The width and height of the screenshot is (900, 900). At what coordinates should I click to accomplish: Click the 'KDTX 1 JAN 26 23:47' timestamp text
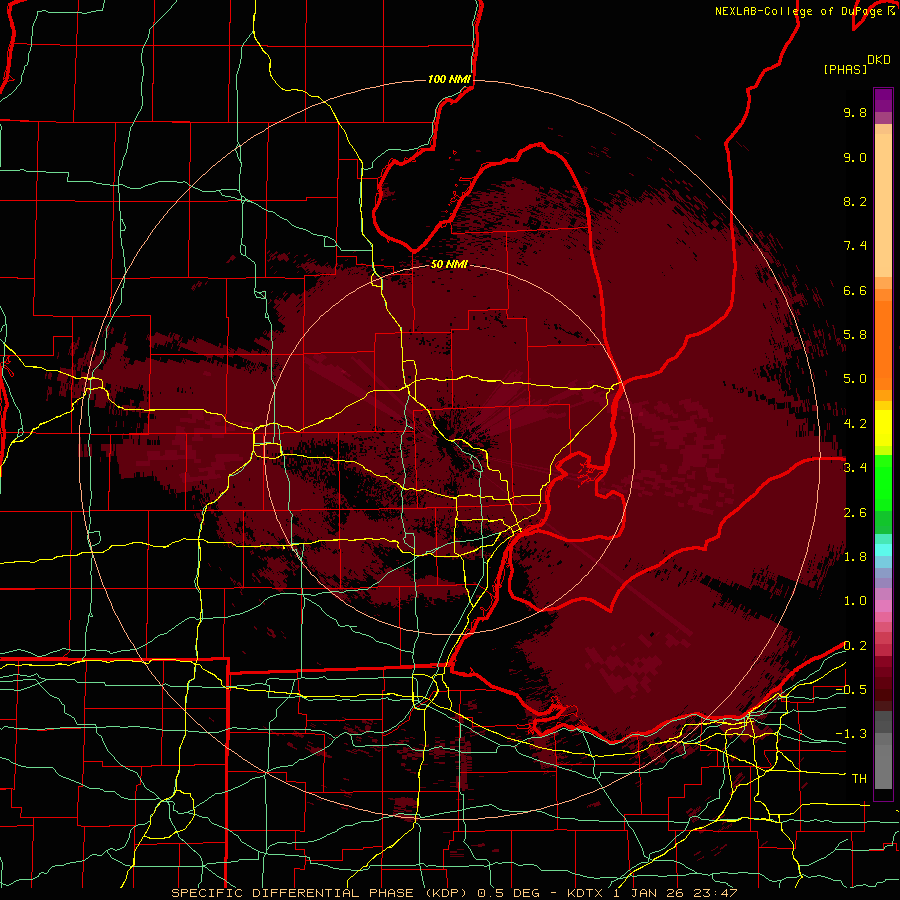(x=652, y=893)
